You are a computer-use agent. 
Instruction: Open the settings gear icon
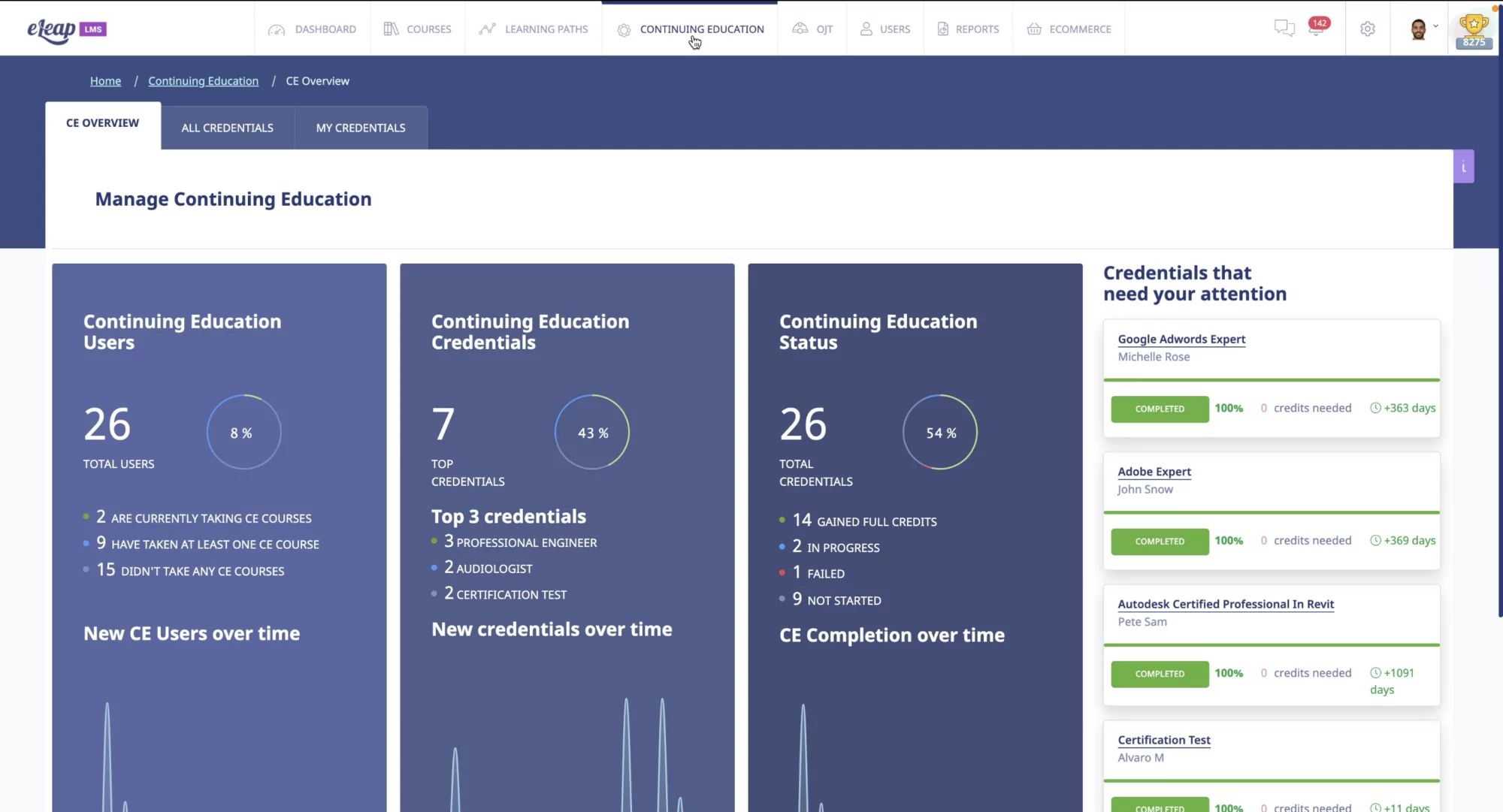point(1368,29)
